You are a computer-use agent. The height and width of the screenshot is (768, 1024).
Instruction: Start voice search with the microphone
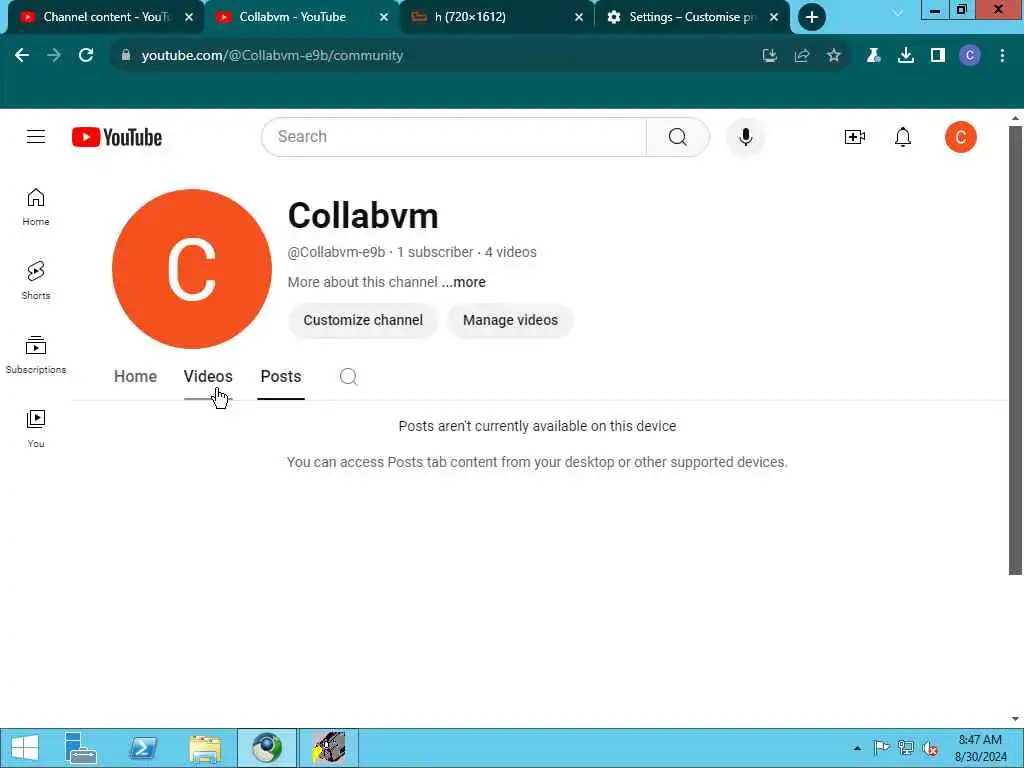click(x=745, y=136)
